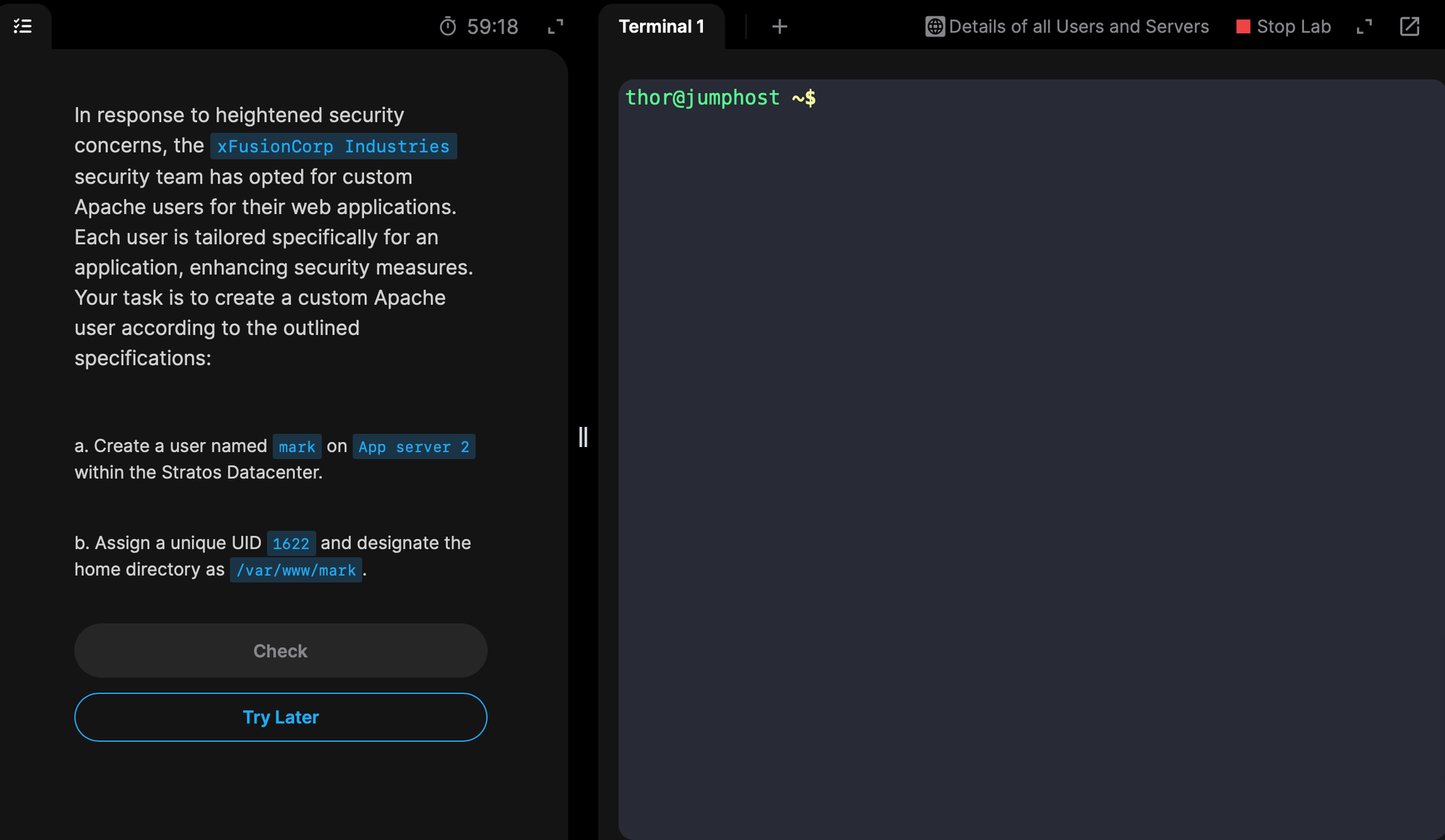Click the stopwatch timer icon
1445x840 pixels.
tap(448, 27)
